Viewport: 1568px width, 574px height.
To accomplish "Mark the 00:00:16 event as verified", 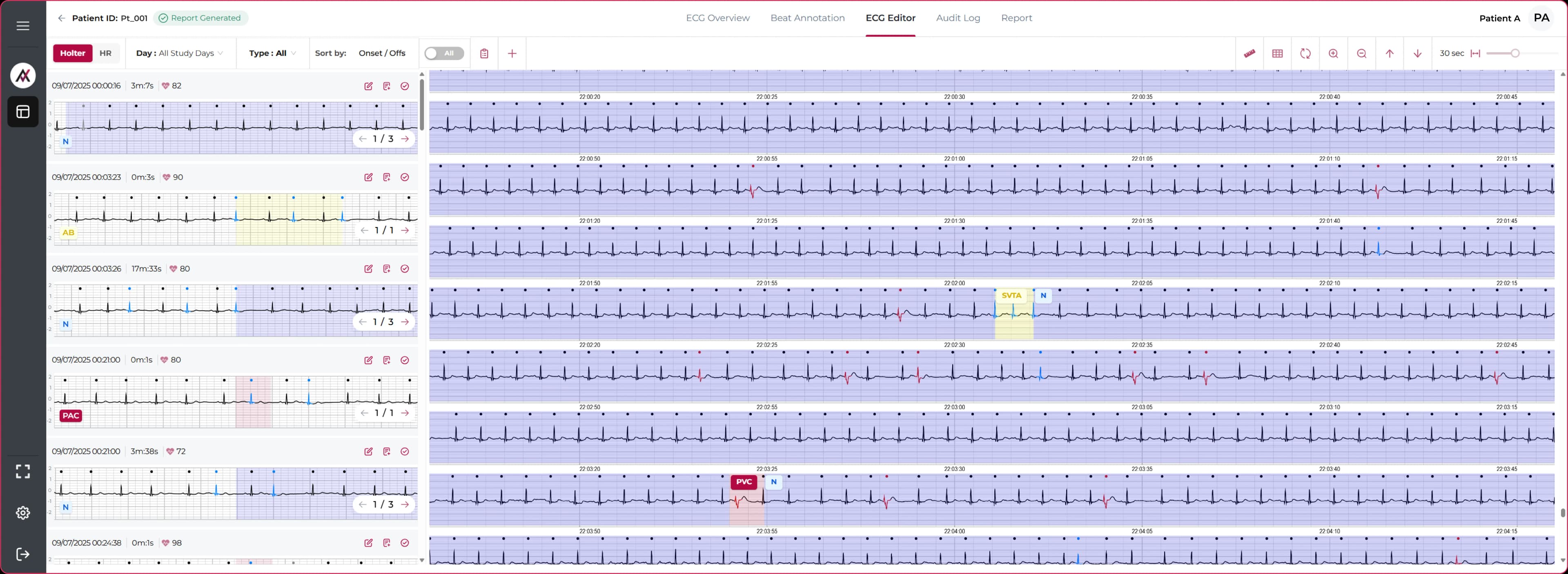I will pos(405,86).
